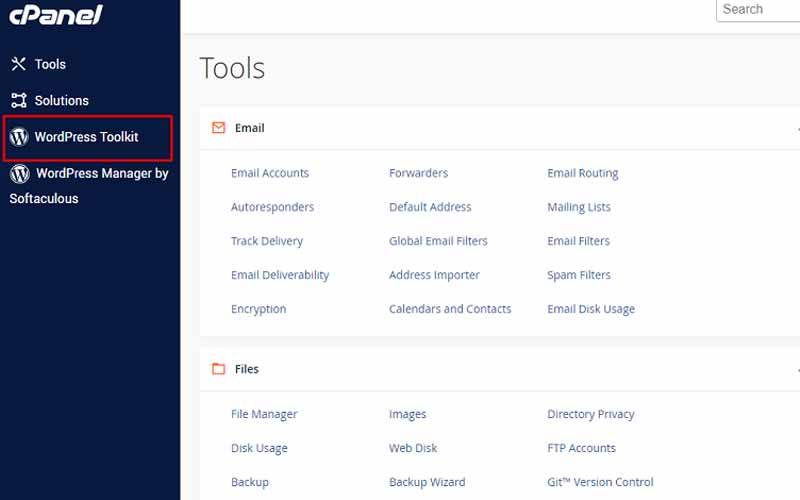The image size is (800, 500).
Task: Open Backup link
Action: 249,482
